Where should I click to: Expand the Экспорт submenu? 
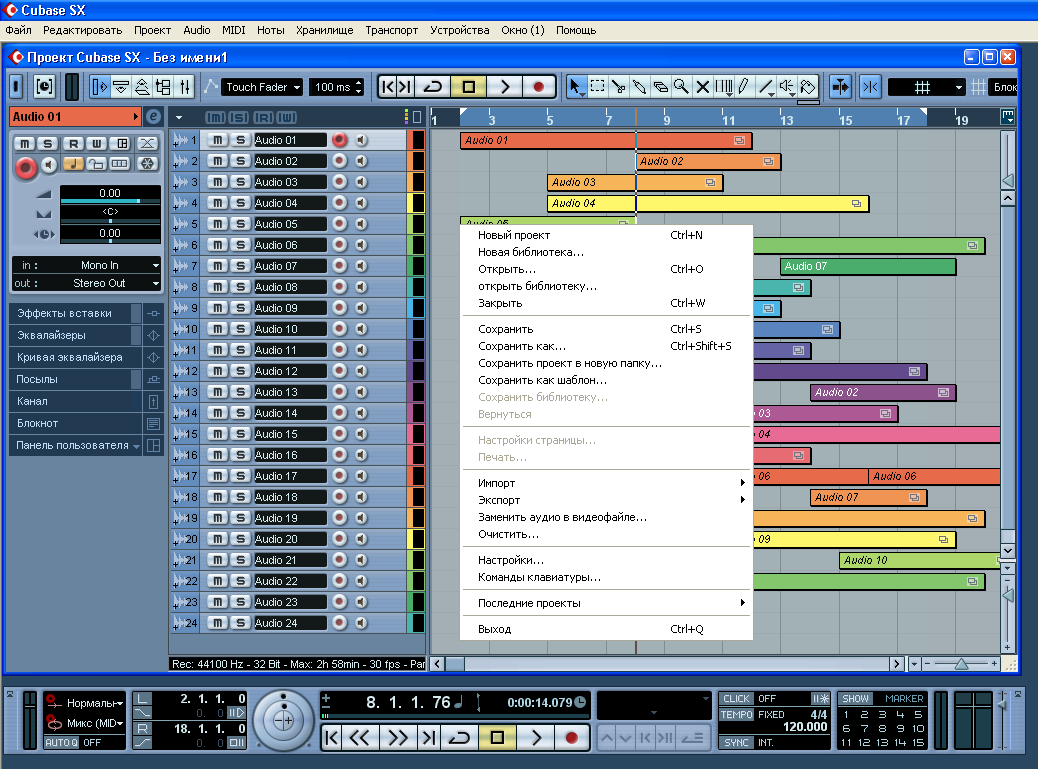coord(606,500)
